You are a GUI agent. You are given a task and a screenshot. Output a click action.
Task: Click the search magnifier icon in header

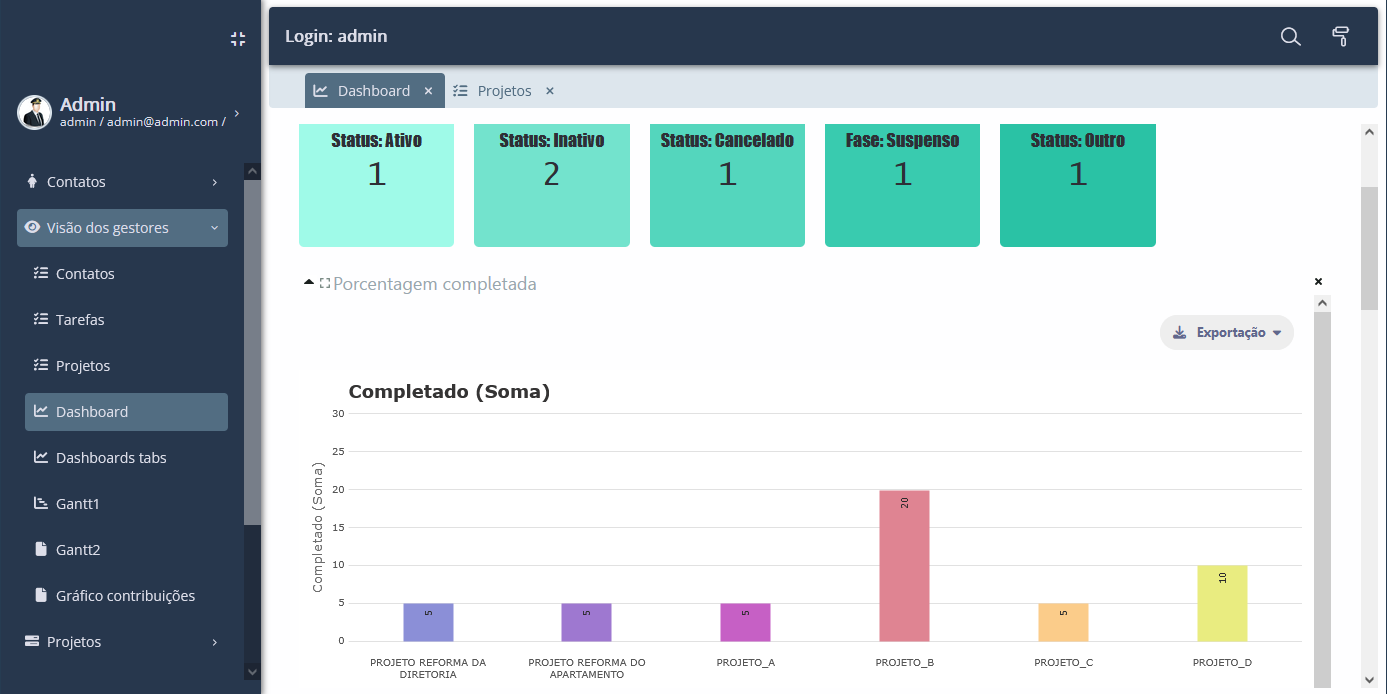1291,37
